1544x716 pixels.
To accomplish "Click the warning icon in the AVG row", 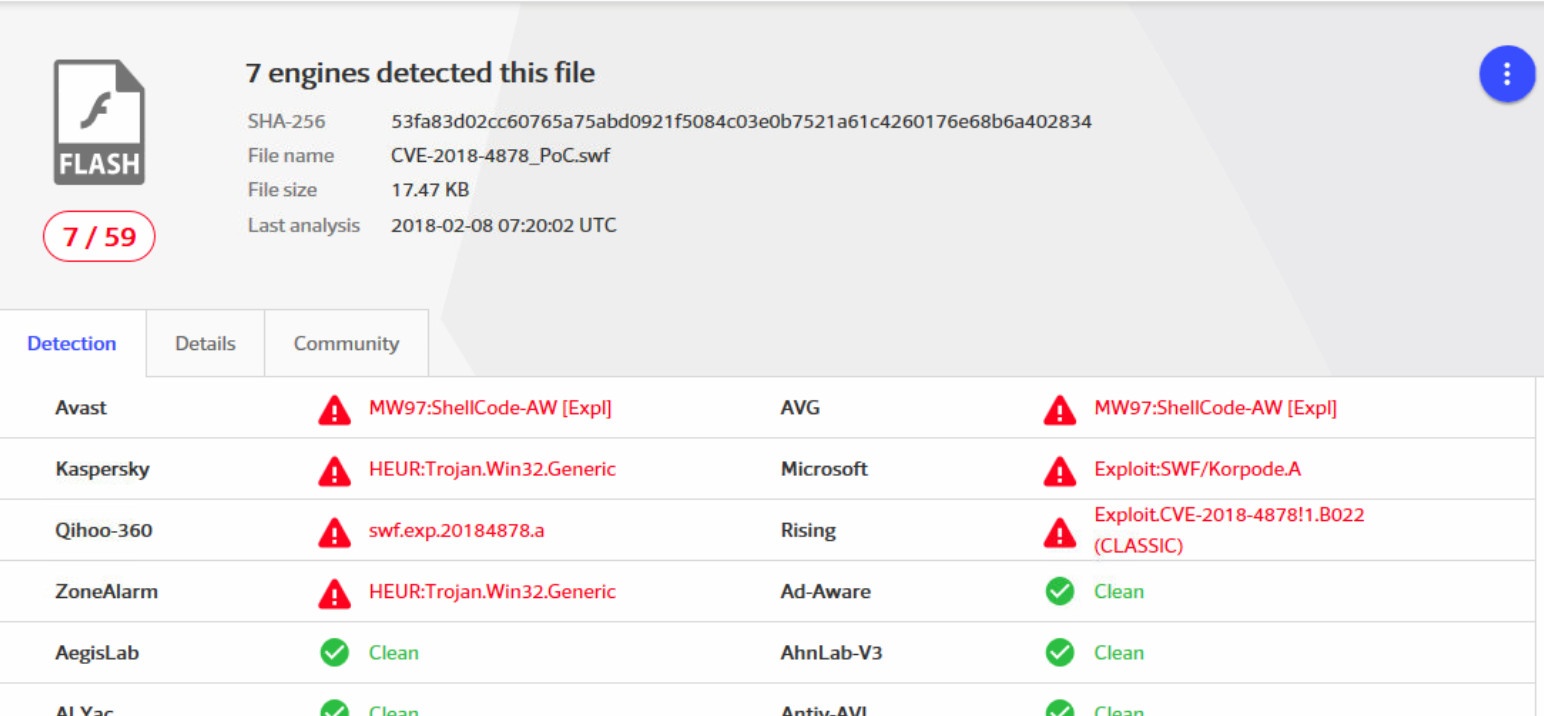I will coord(1059,409).
